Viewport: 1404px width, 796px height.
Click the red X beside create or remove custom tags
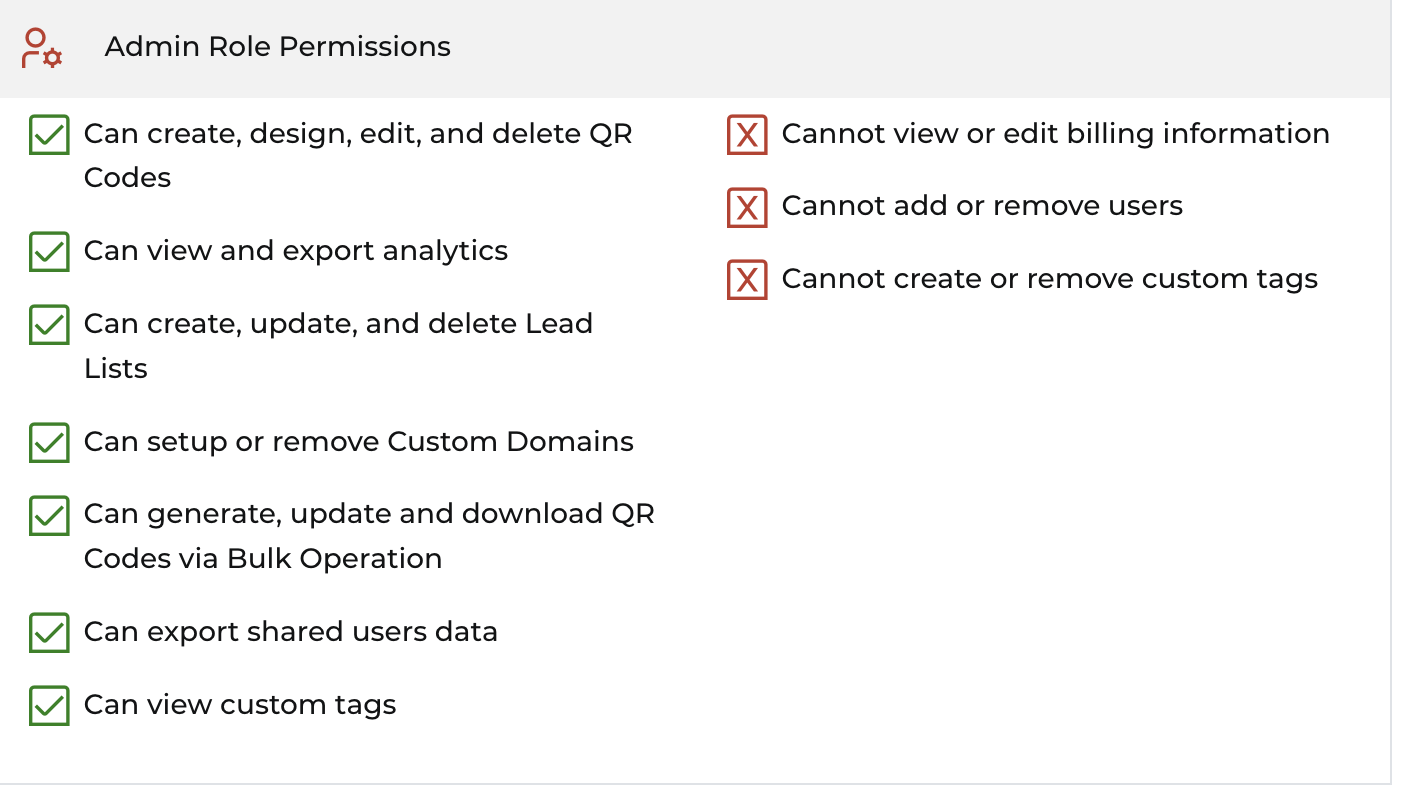pyautogui.click(x=747, y=280)
